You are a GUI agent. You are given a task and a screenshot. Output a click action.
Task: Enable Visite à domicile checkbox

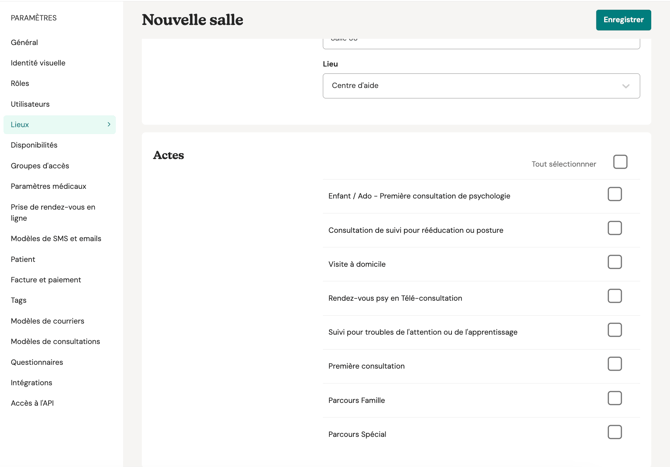click(x=614, y=262)
